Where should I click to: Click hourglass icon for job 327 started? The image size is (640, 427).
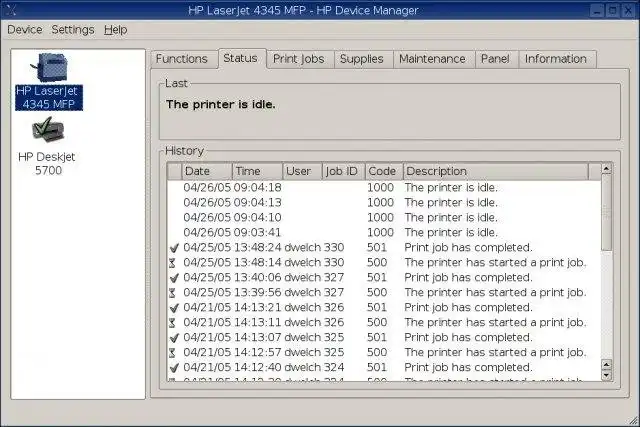coord(172,293)
